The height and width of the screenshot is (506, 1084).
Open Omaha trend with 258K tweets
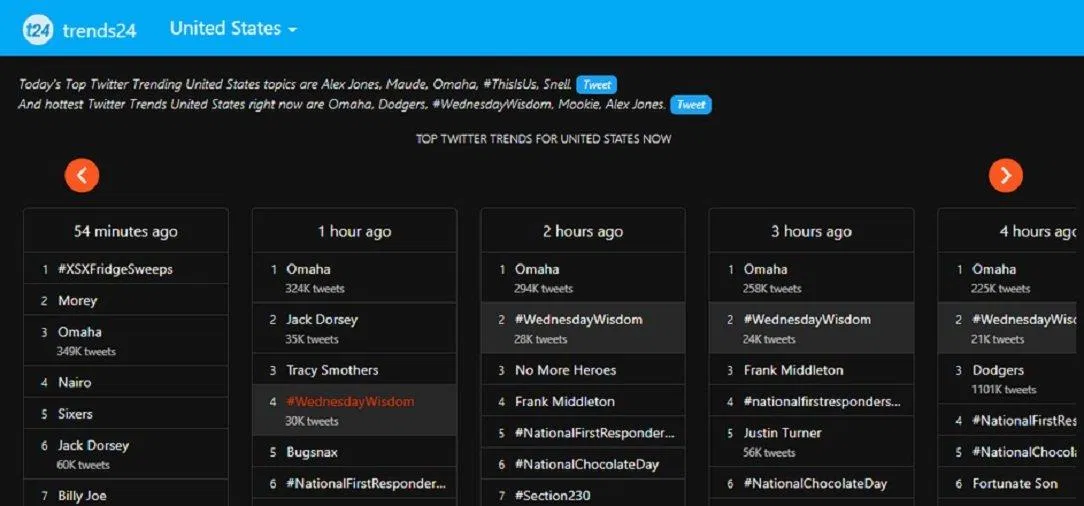(765, 269)
